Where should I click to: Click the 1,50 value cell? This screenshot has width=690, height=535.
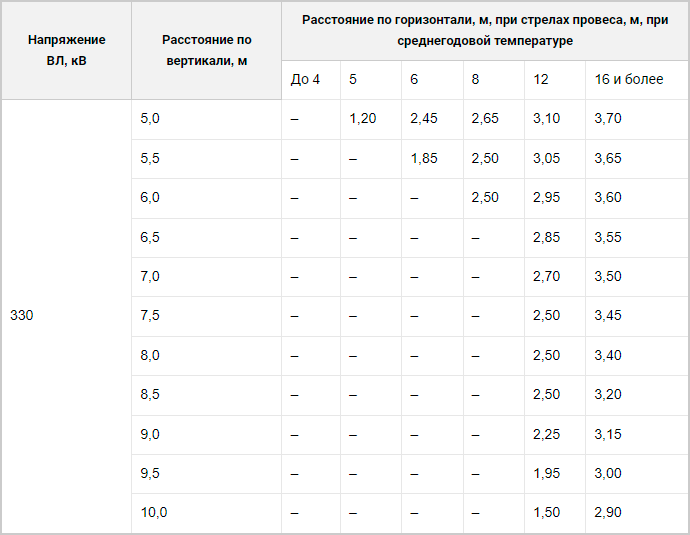click(x=555, y=513)
